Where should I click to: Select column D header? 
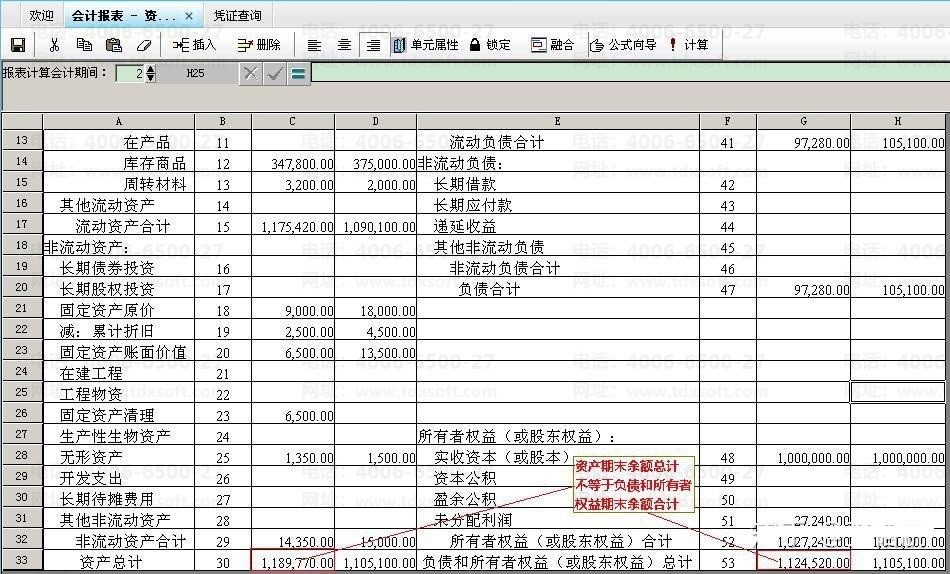click(376, 121)
